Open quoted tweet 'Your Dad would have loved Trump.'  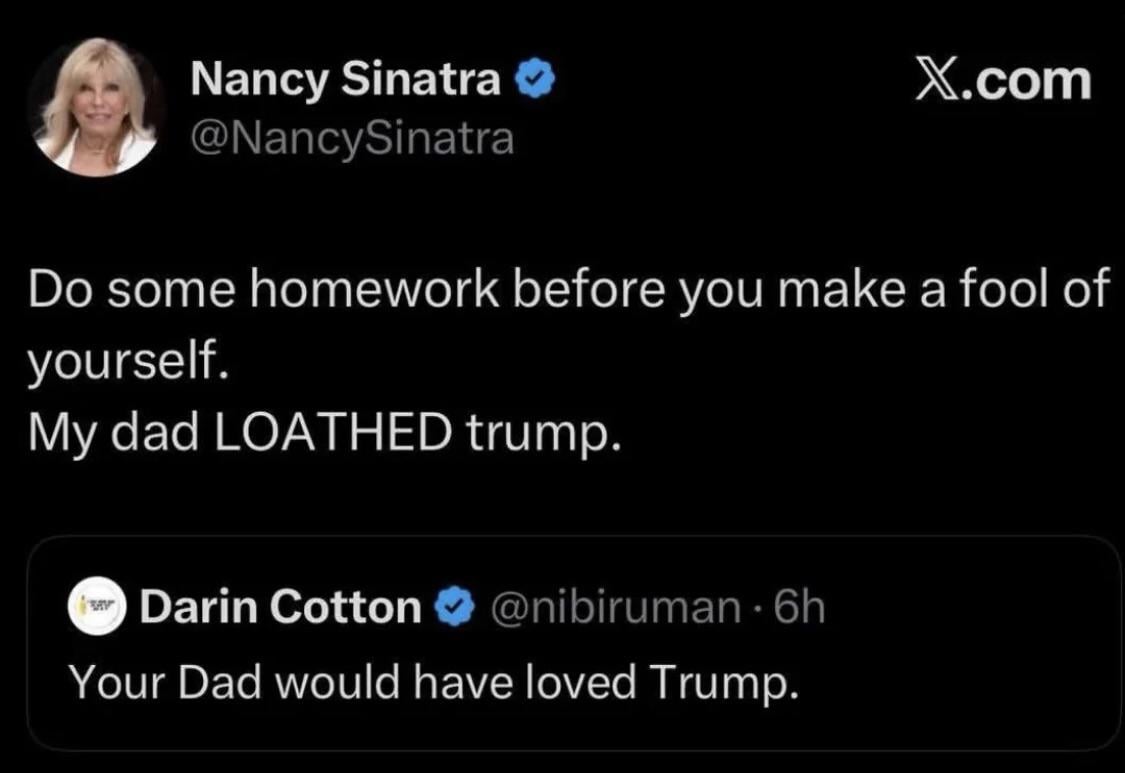pyautogui.click(x=433, y=682)
